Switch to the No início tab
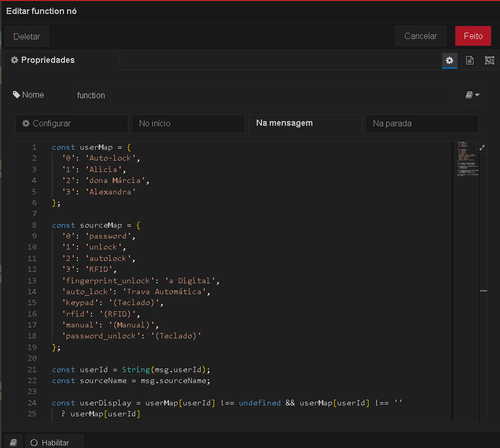 pos(188,123)
